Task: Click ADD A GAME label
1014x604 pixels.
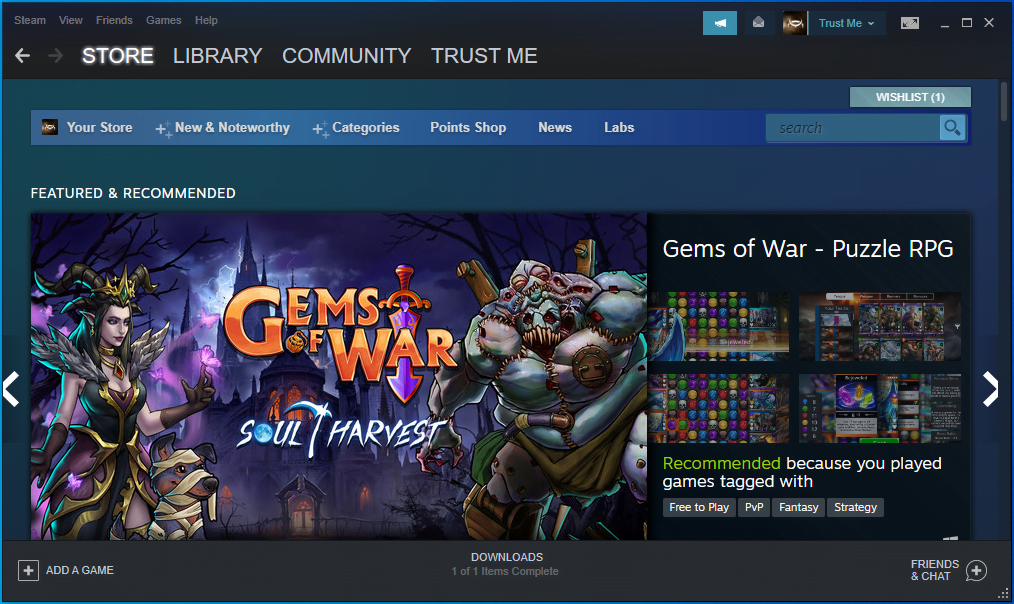Action: 80,570
